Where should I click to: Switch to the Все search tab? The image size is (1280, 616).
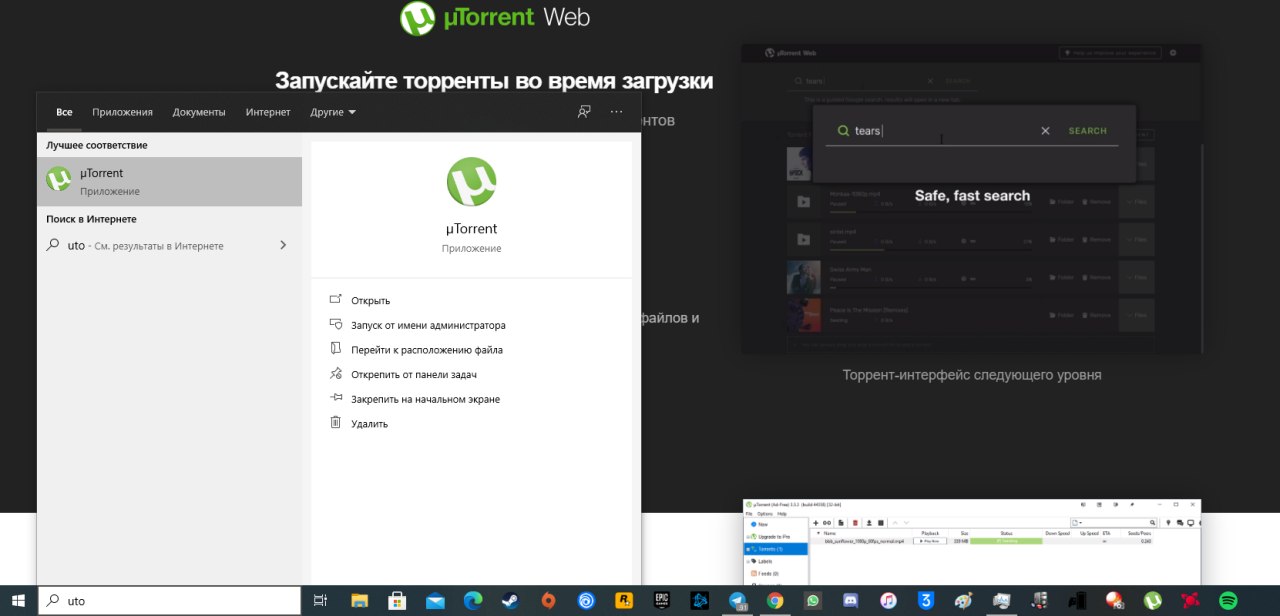[64, 112]
